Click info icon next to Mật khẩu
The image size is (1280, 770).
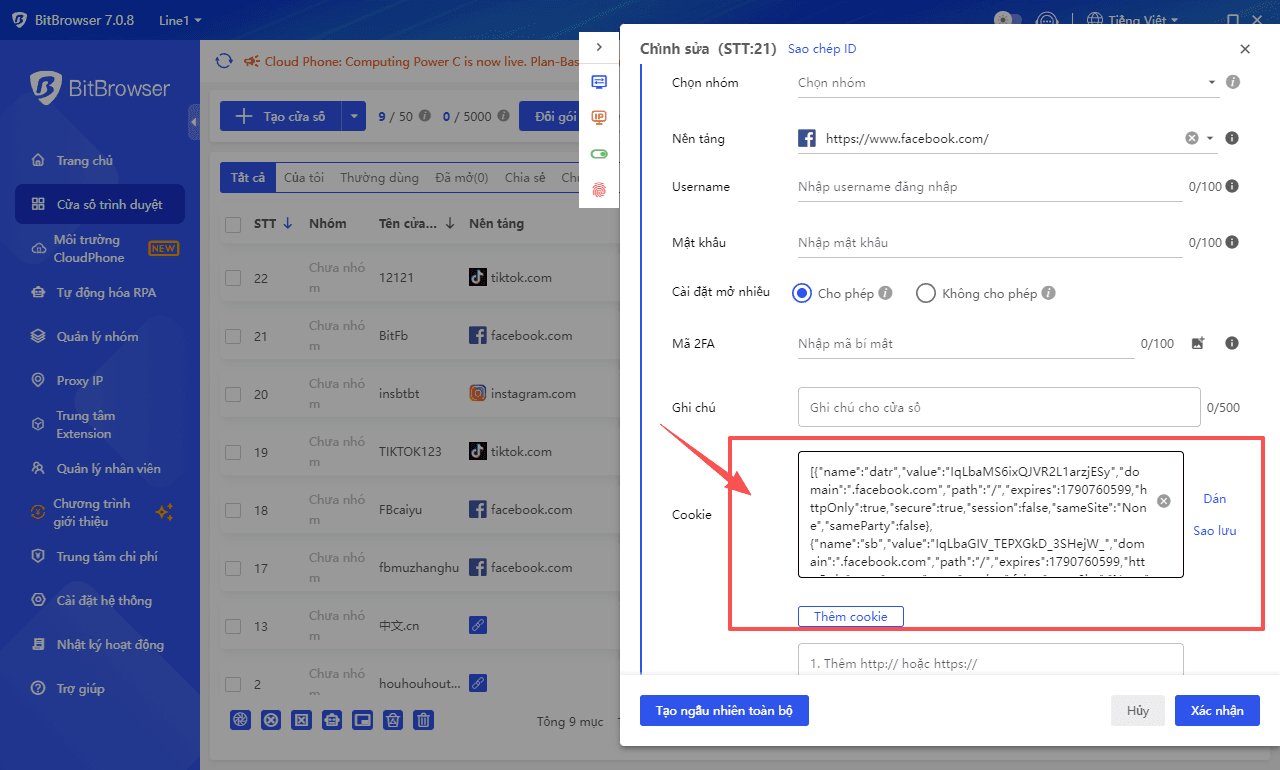(x=1232, y=242)
